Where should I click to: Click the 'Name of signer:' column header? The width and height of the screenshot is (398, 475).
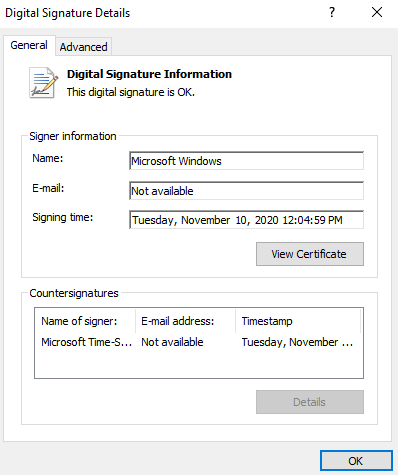85,321
